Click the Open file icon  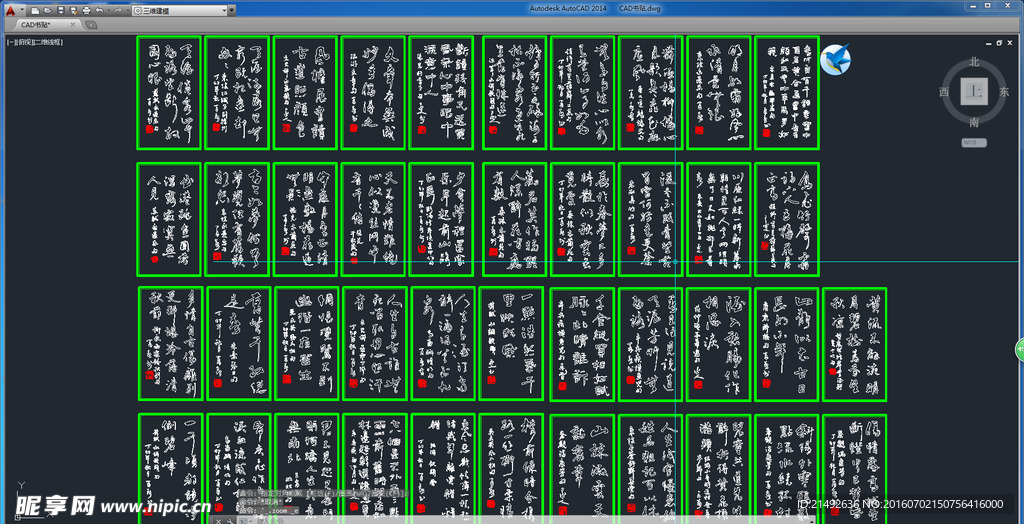tap(47, 10)
